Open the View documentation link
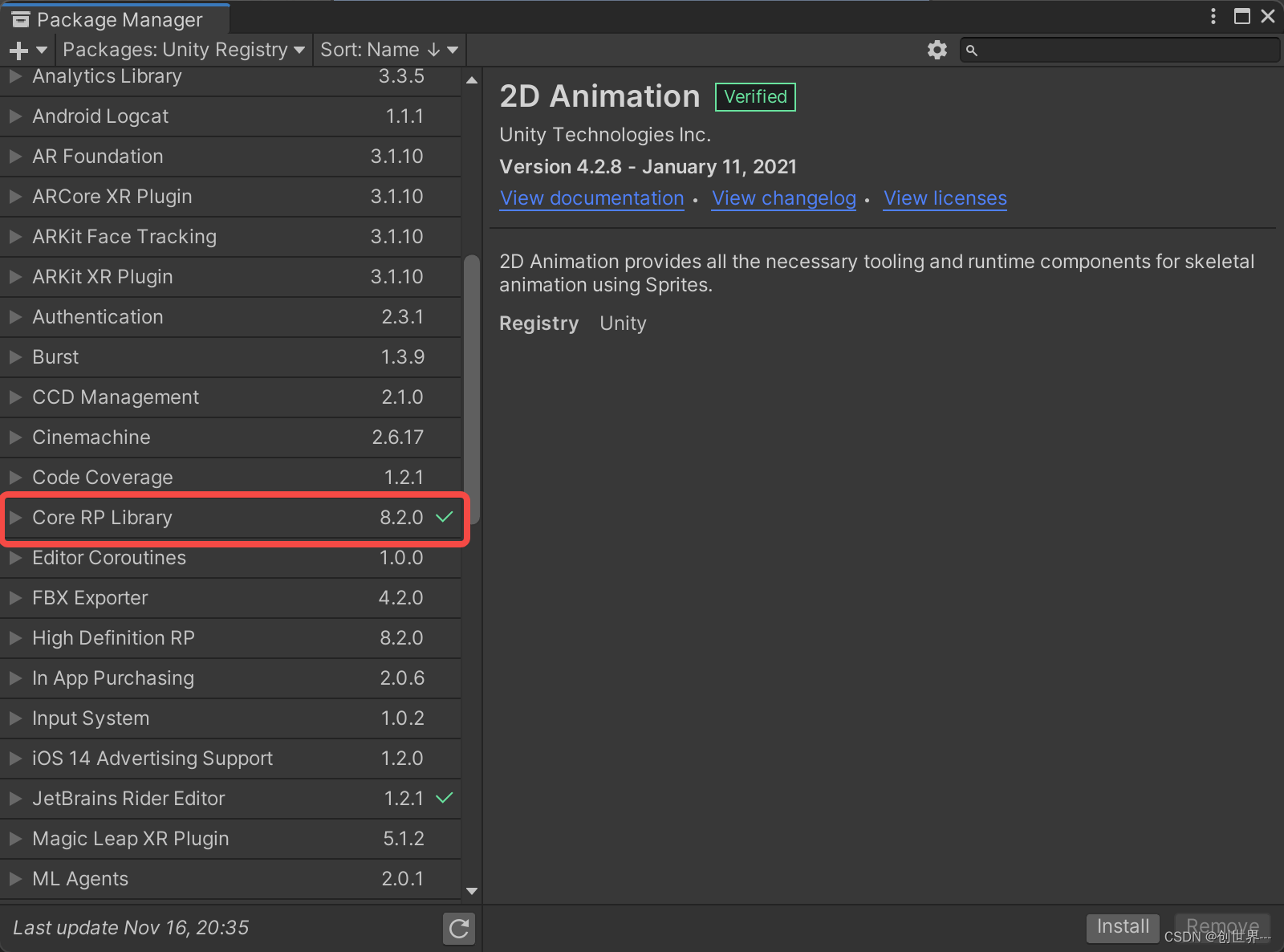This screenshot has width=1284, height=952. (591, 198)
